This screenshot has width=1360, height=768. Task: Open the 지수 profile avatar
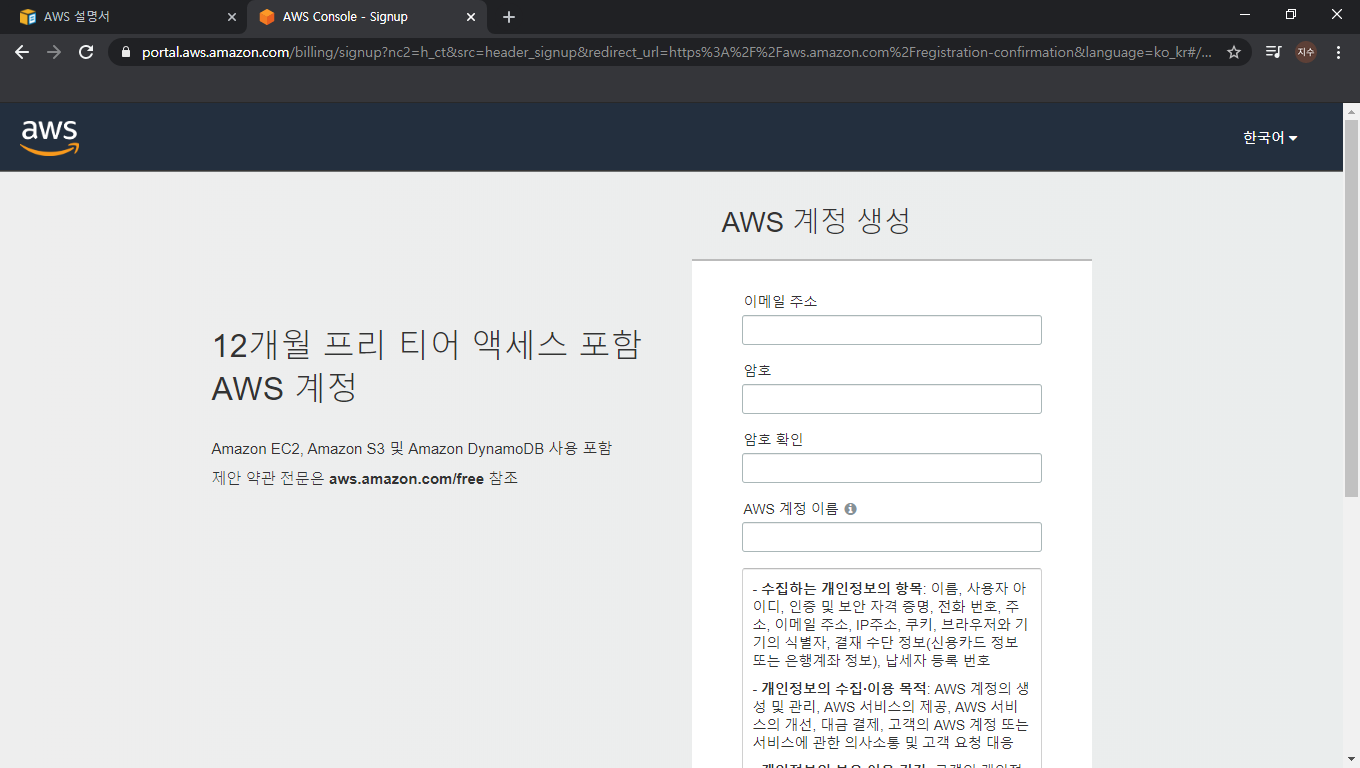point(1306,52)
